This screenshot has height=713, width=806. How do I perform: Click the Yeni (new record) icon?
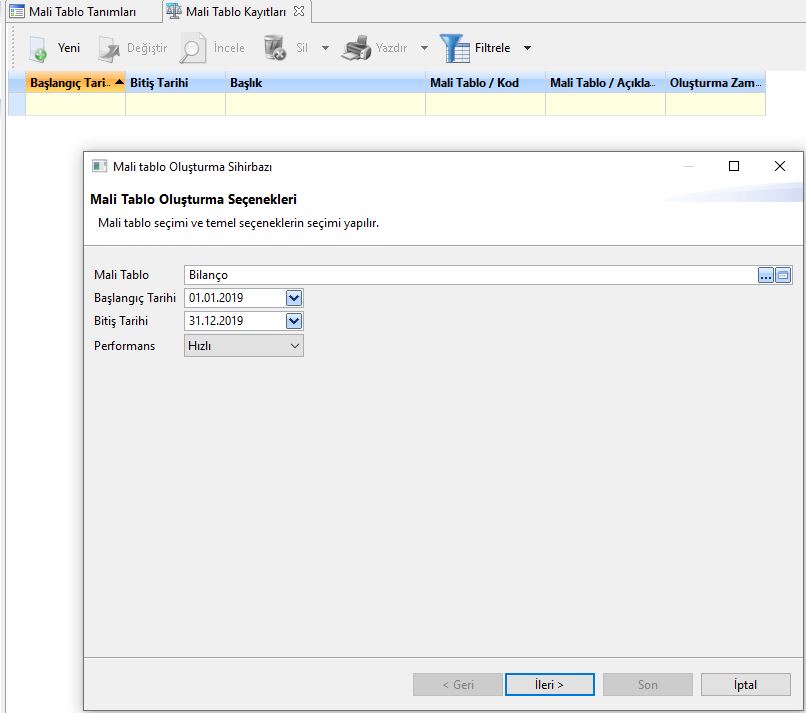tap(37, 48)
